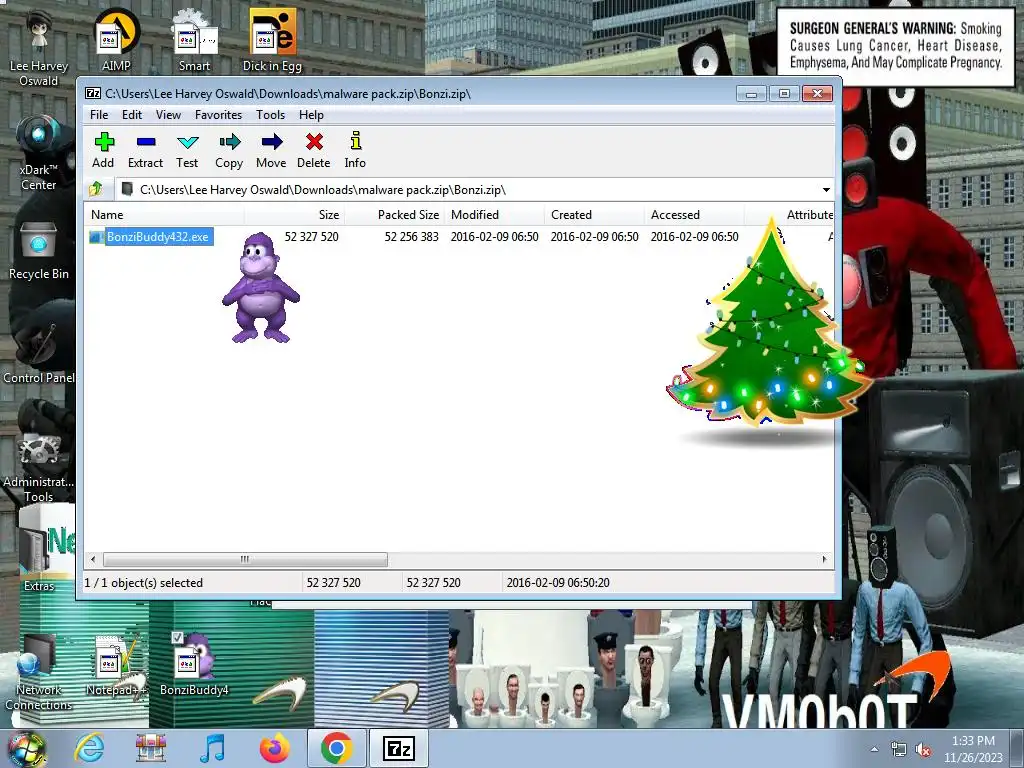Click the archive path address field
This screenshot has height=768, width=1024.
(x=473, y=190)
